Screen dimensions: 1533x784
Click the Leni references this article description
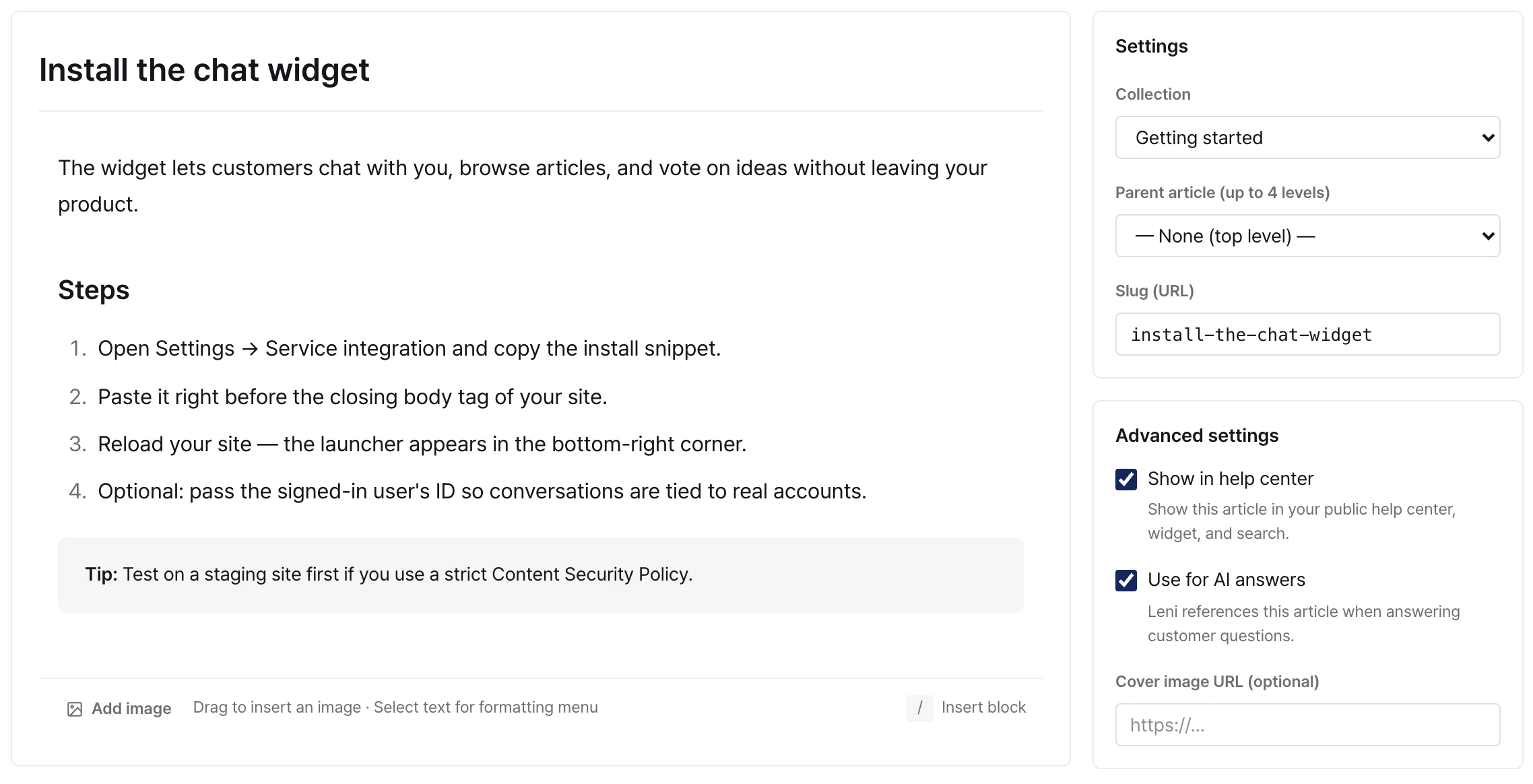tap(1303, 624)
